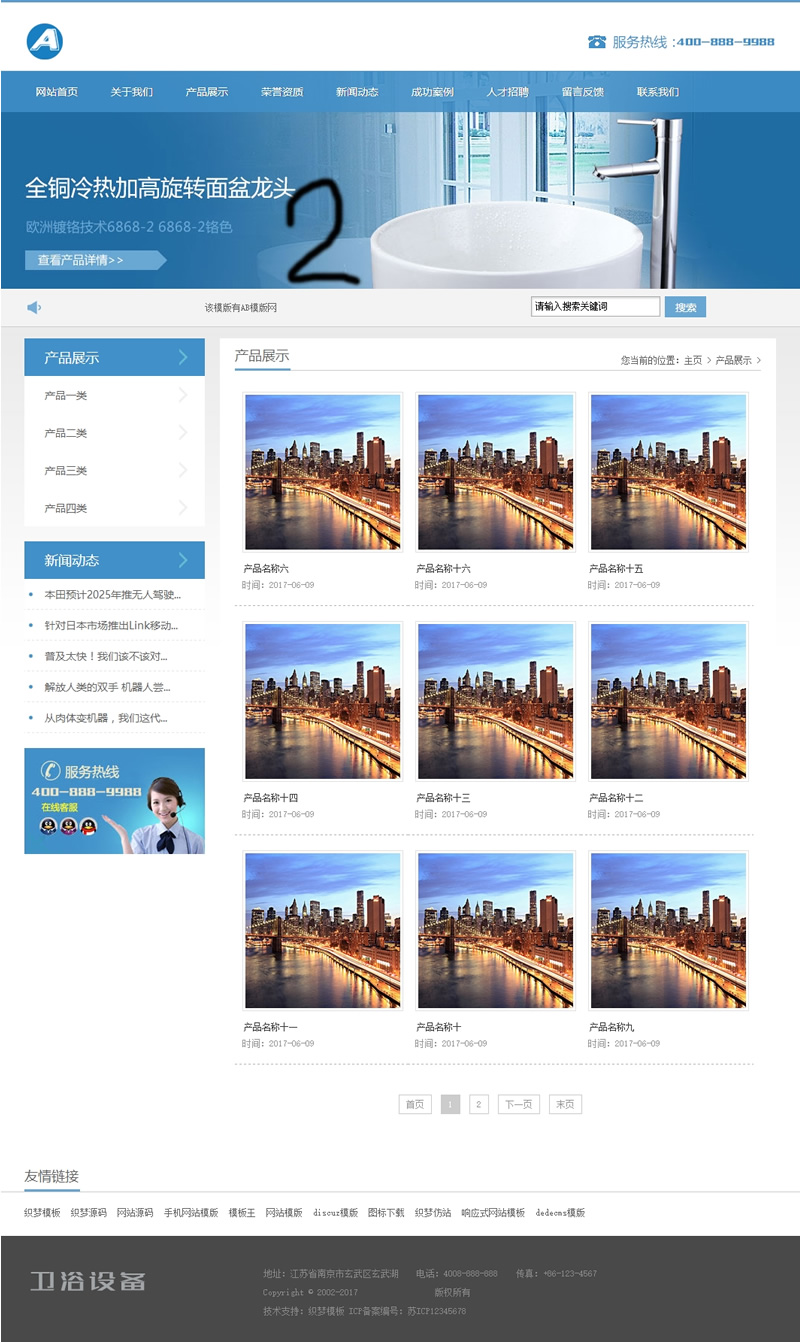The width and height of the screenshot is (800, 1342).
Task: Click the speaker announcement icon
Action: point(34,307)
